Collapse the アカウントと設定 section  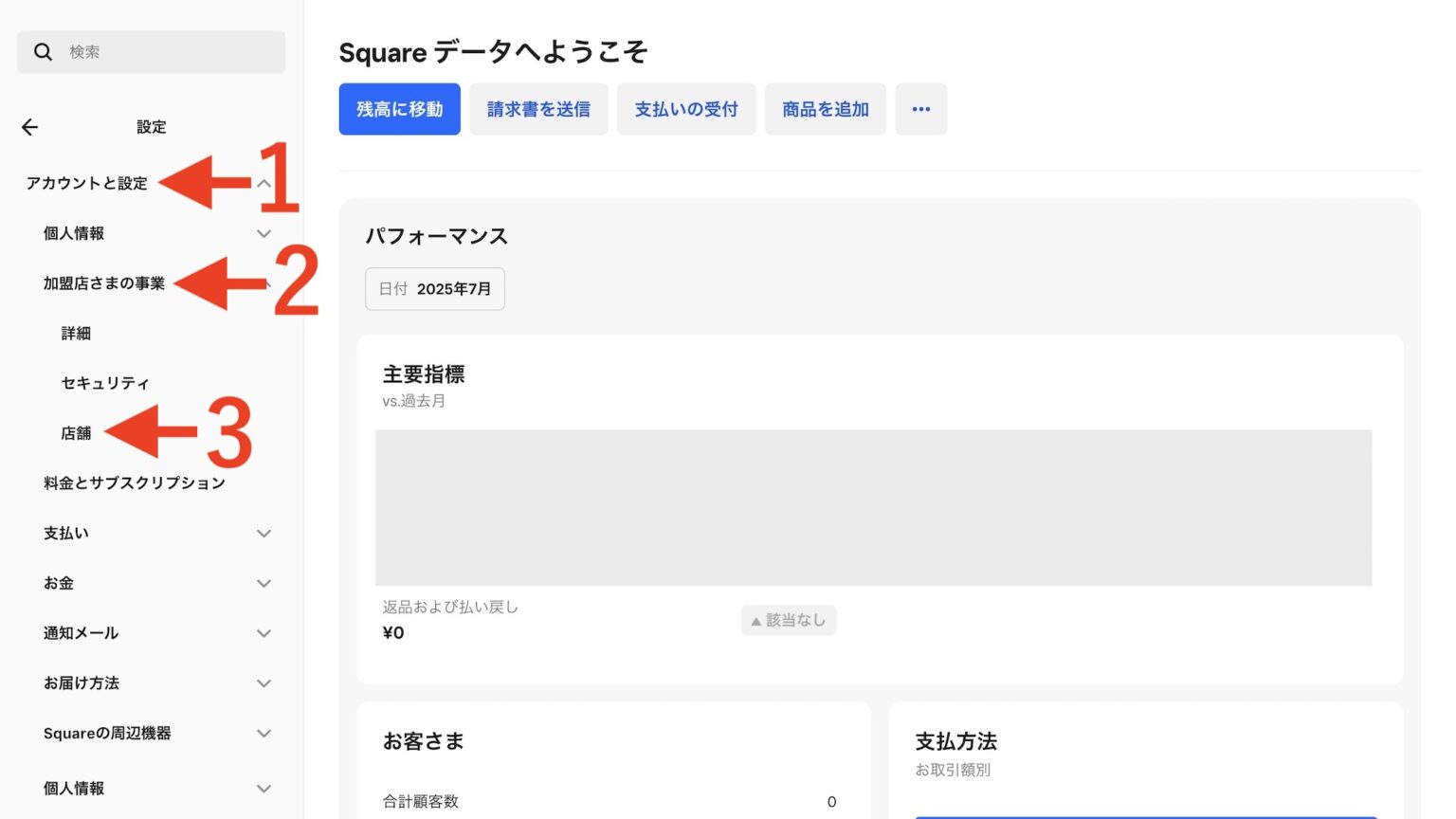[264, 183]
